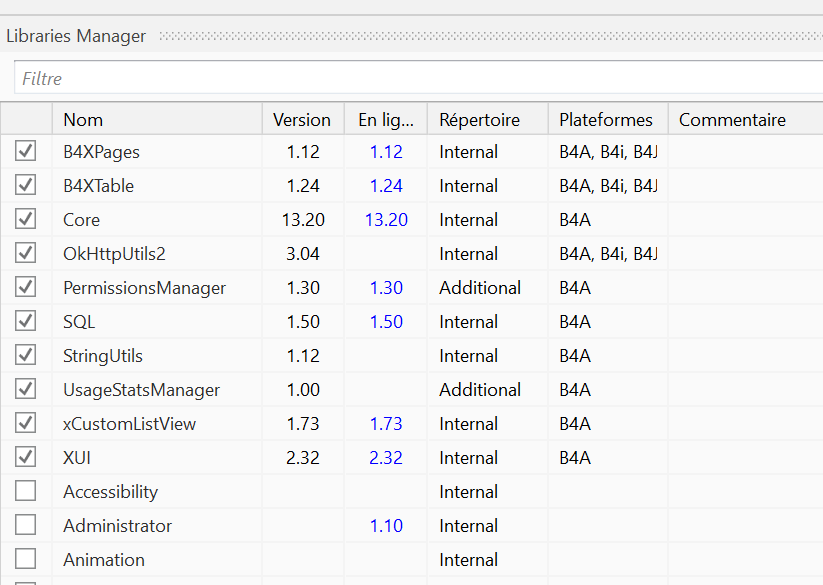Select the StringUtils library name
The width and height of the screenshot is (823, 585).
click(103, 356)
